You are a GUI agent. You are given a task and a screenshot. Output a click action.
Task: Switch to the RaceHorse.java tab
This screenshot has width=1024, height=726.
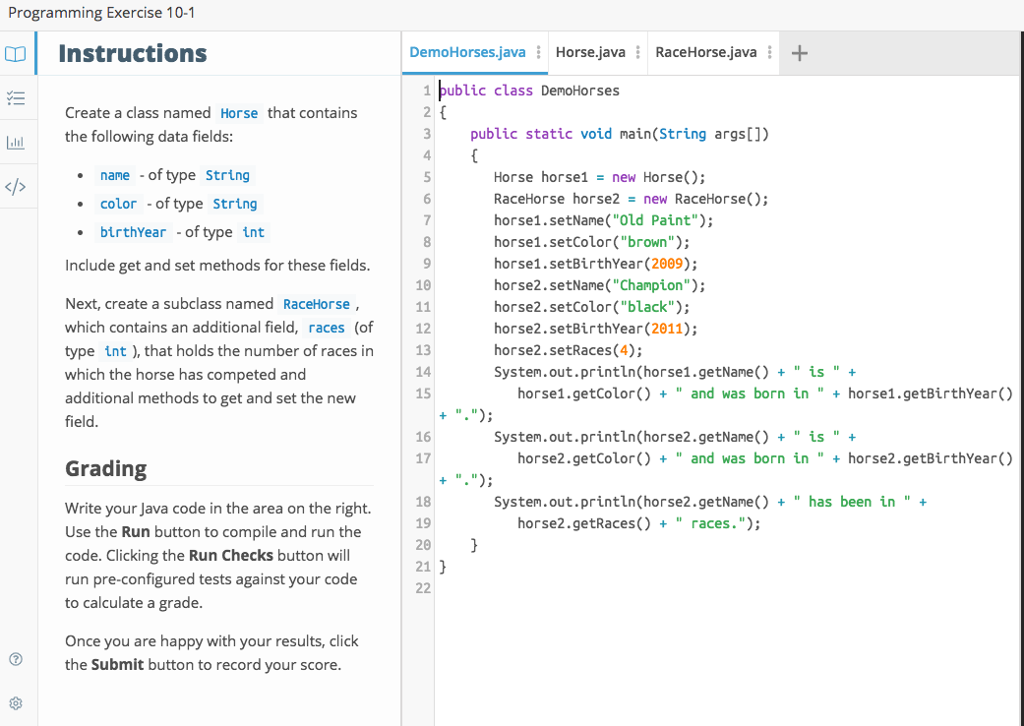pyautogui.click(x=706, y=52)
